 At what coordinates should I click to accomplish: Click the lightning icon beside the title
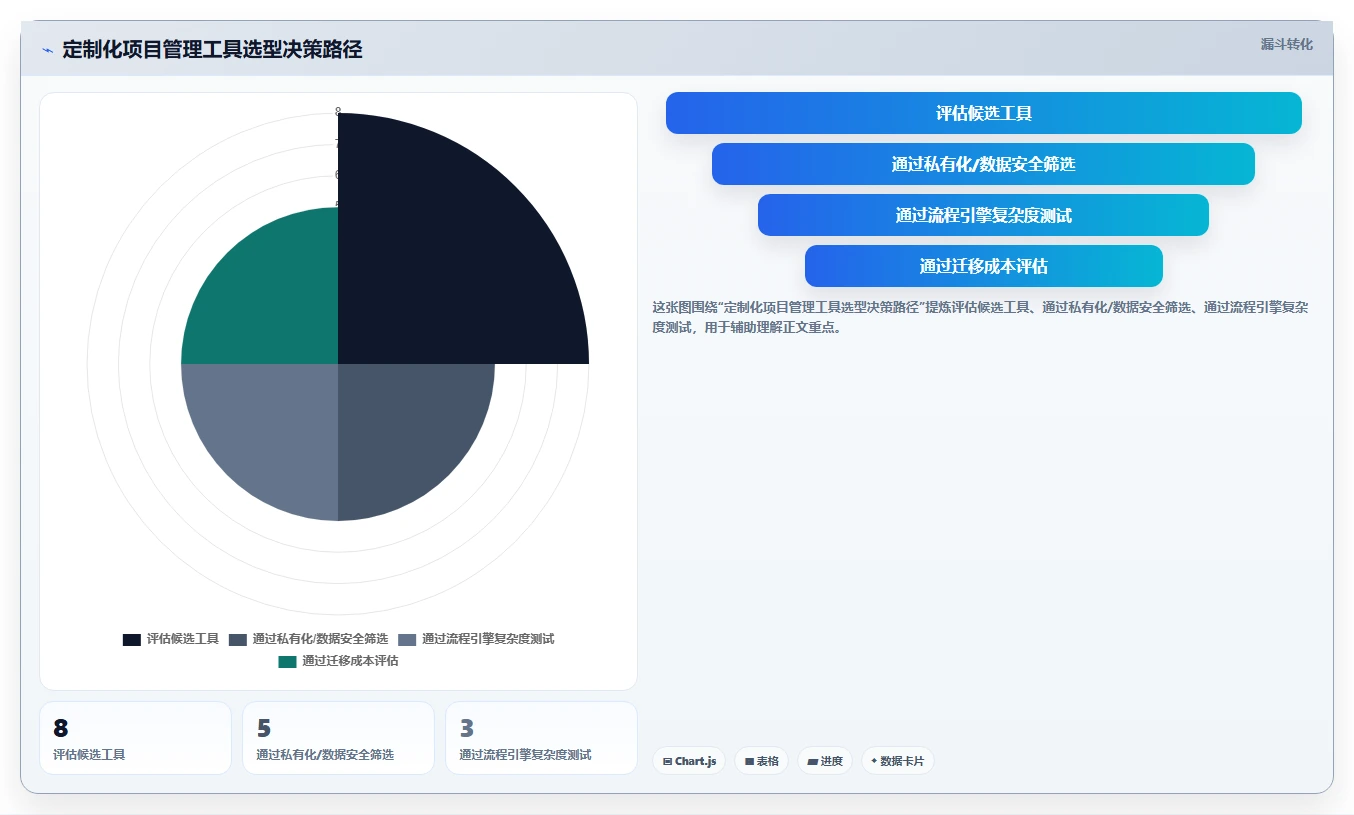click(x=47, y=50)
